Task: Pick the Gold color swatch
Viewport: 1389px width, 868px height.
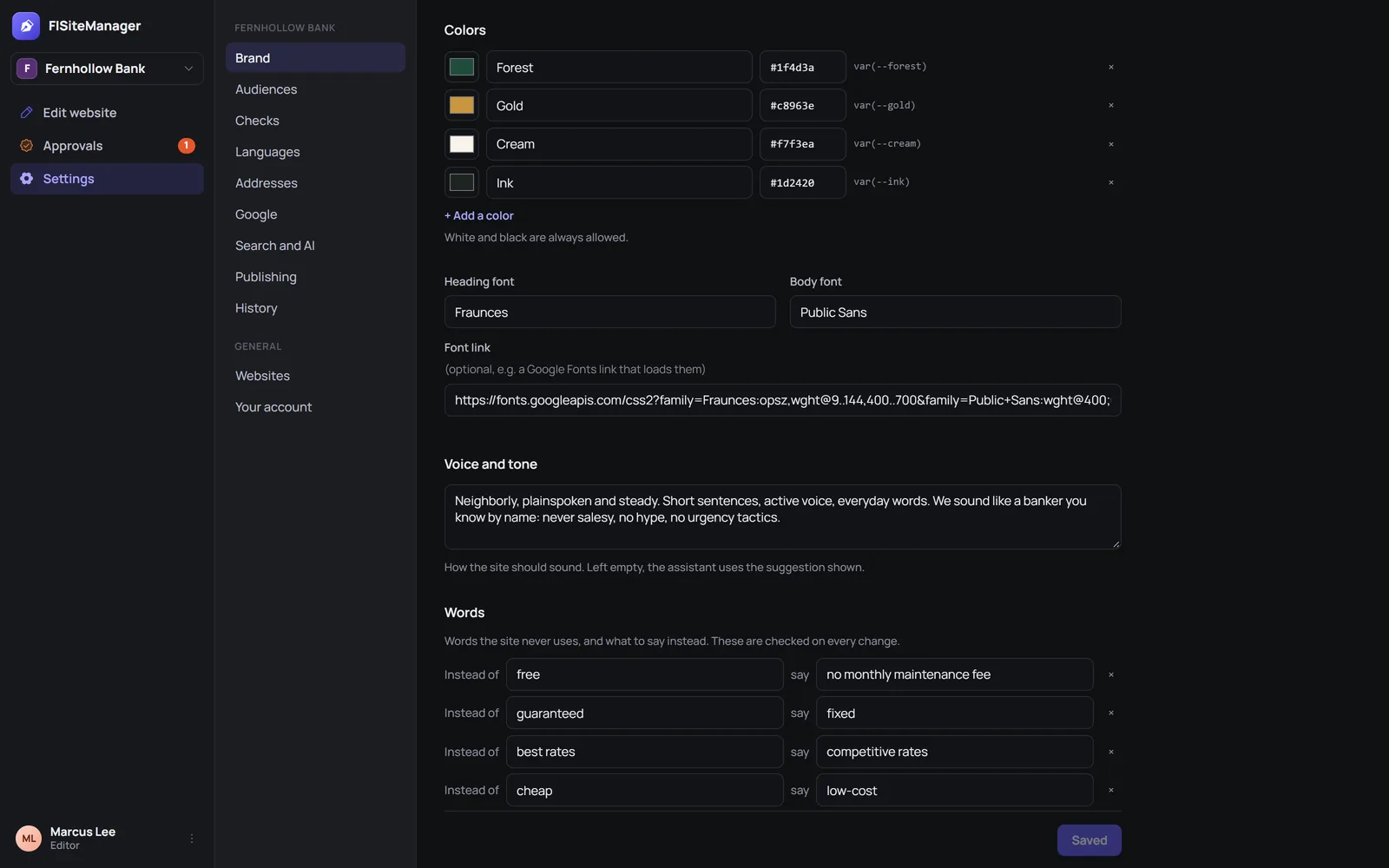Action: click(462, 105)
